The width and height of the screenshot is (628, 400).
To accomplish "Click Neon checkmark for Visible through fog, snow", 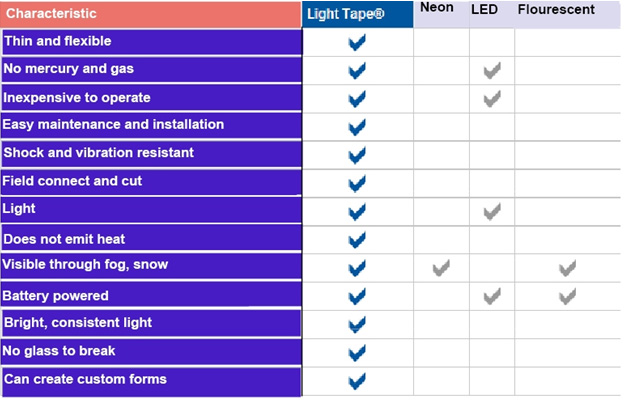I will tap(441, 268).
